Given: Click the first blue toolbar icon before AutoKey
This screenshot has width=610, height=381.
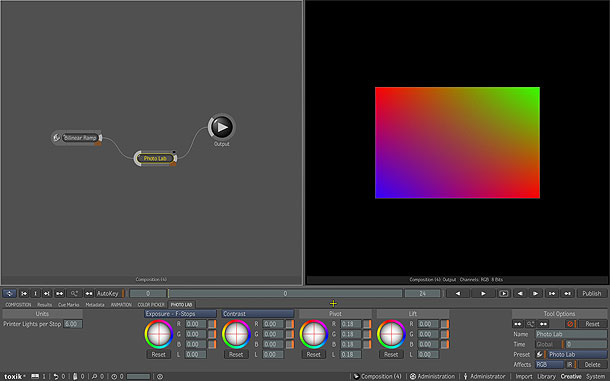Looking at the screenshot, I should 10,293.
